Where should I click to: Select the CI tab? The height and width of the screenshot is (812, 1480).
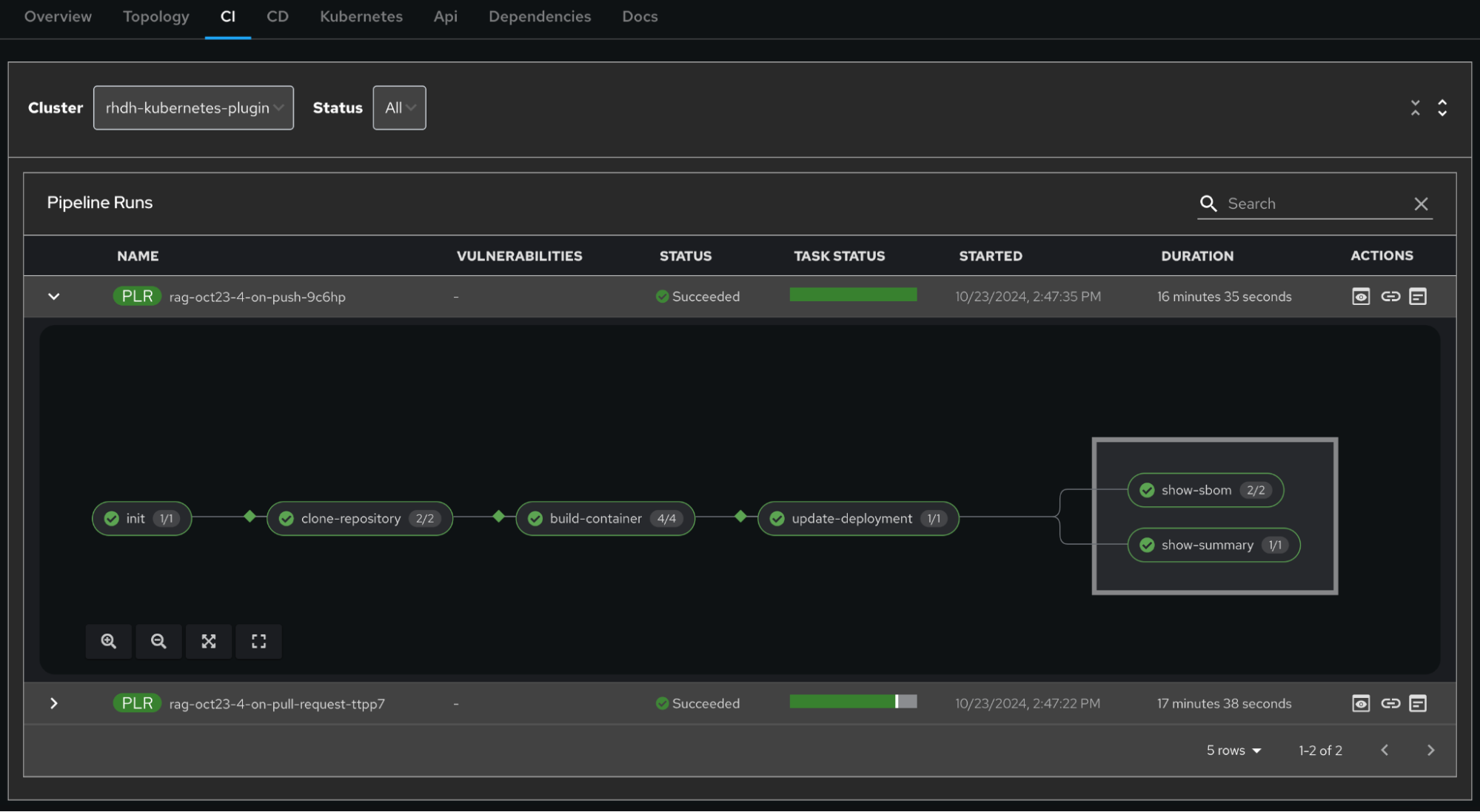[228, 16]
